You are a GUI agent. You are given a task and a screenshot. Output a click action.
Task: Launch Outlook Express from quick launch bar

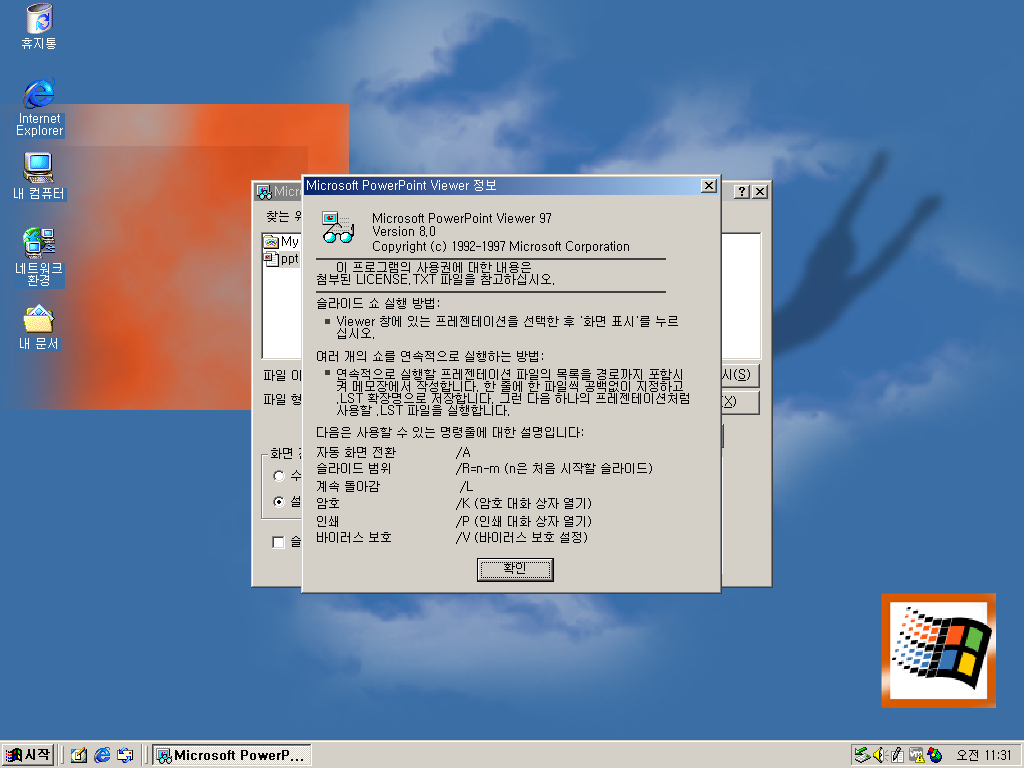[125, 755]
